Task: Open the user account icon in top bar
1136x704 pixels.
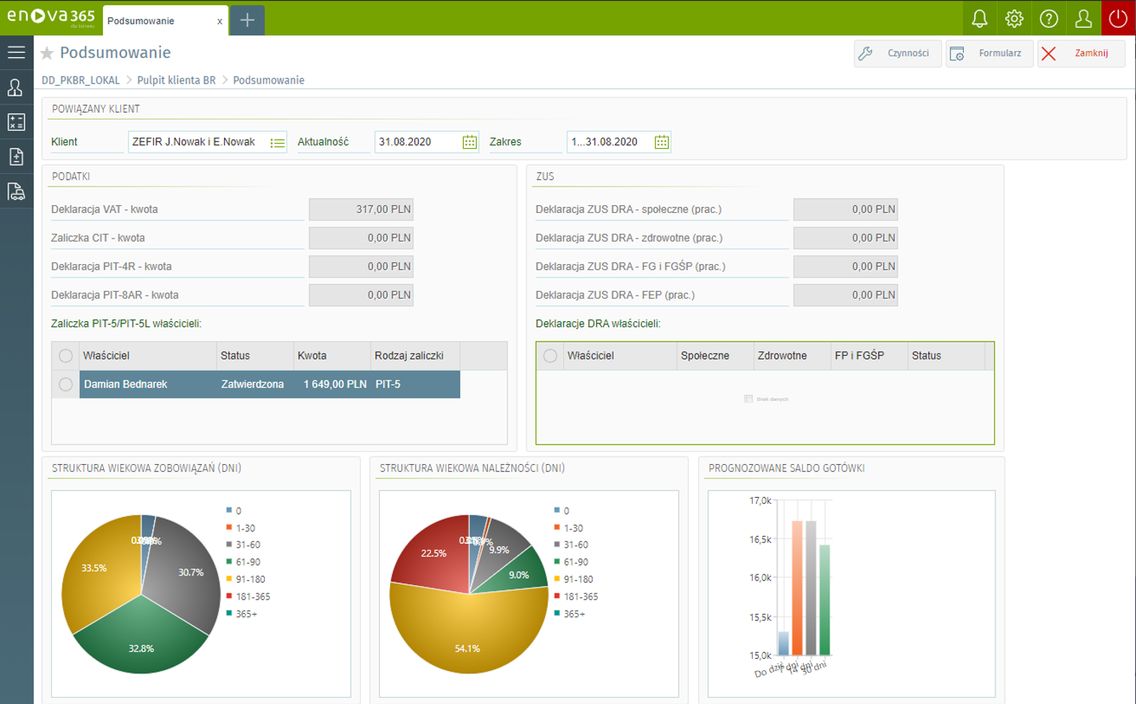Action: click(1084, 18)
